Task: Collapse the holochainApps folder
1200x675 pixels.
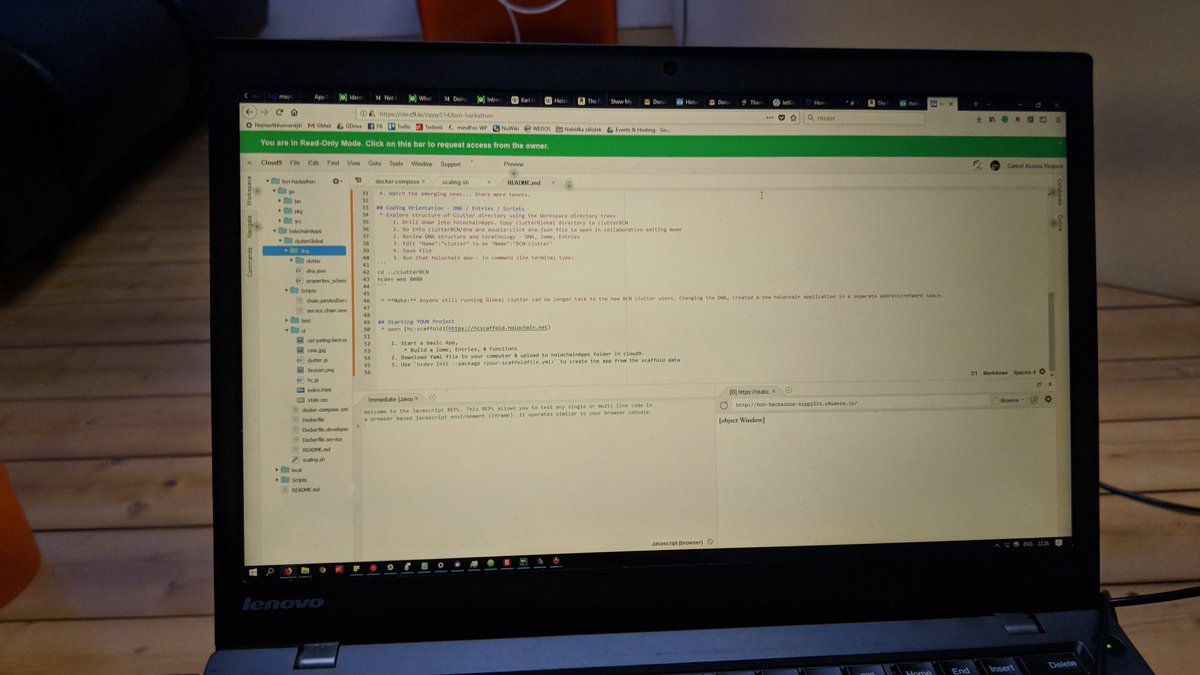Action: point(273,231)
